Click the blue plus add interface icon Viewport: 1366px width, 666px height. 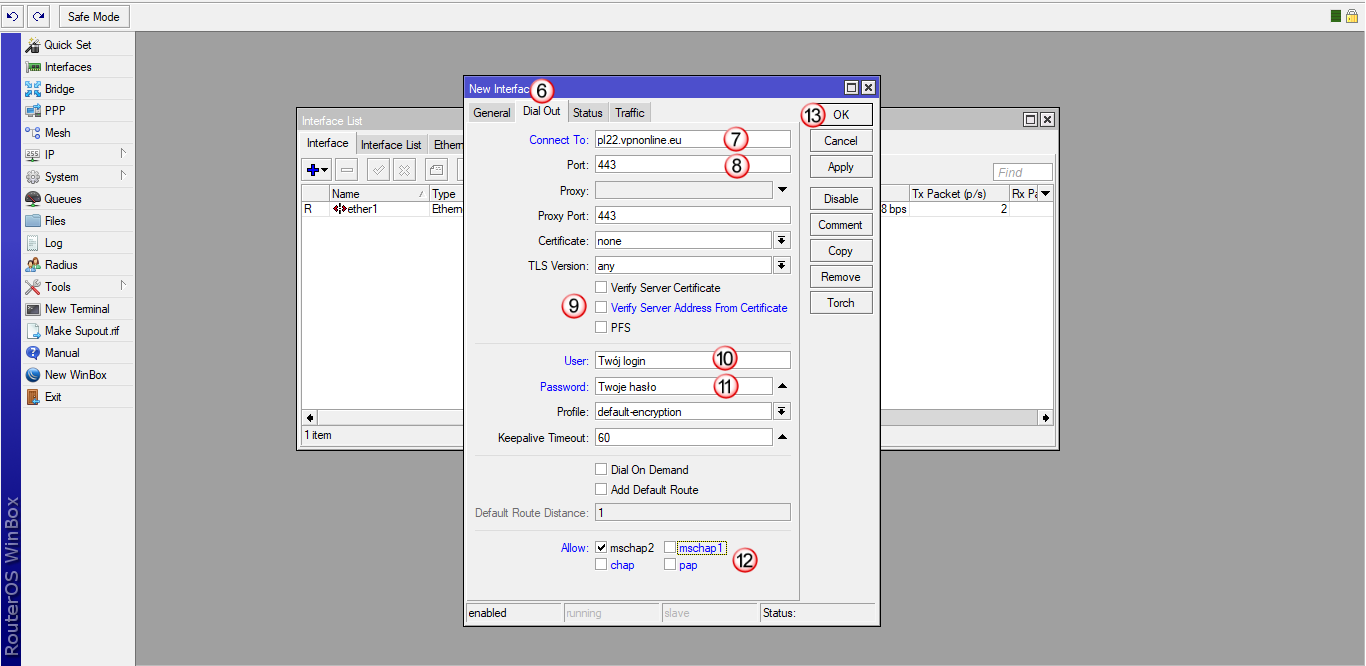pos(314,170)
